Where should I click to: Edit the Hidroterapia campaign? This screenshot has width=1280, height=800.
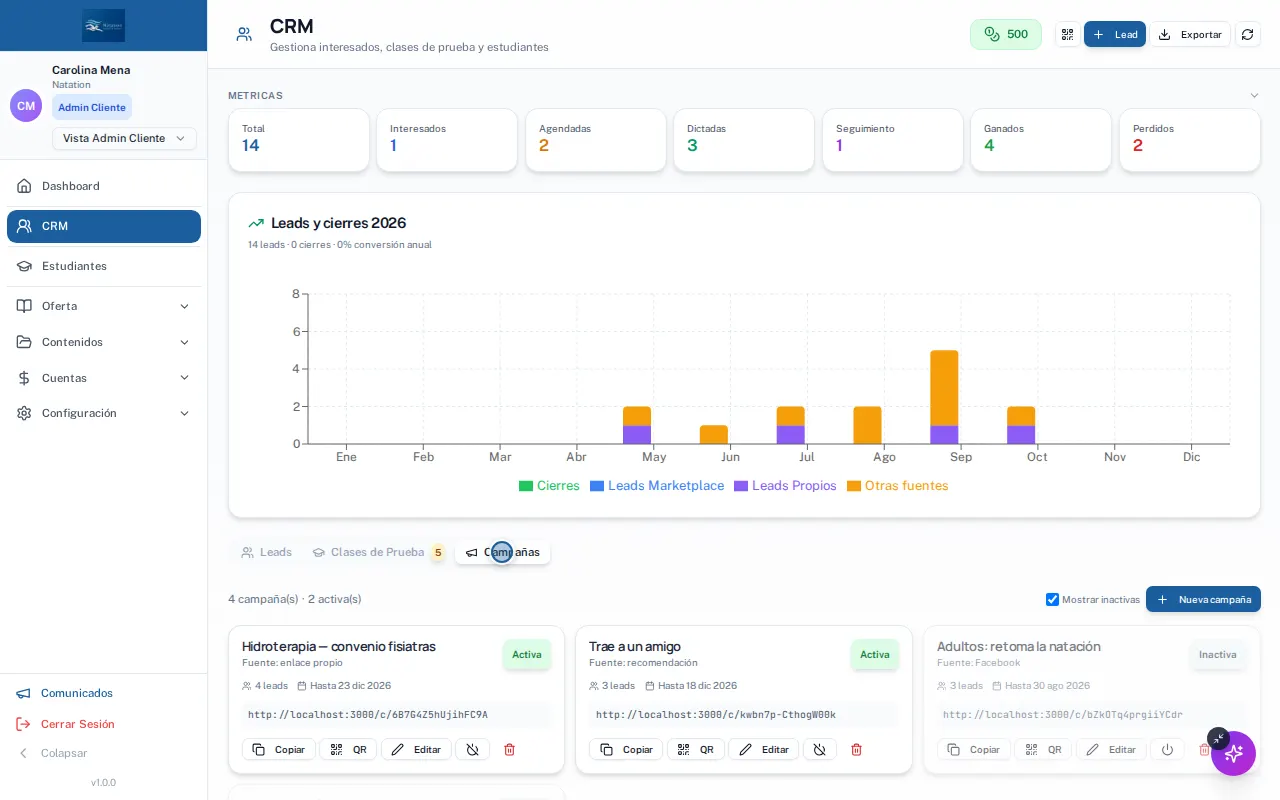click(416, 749)
